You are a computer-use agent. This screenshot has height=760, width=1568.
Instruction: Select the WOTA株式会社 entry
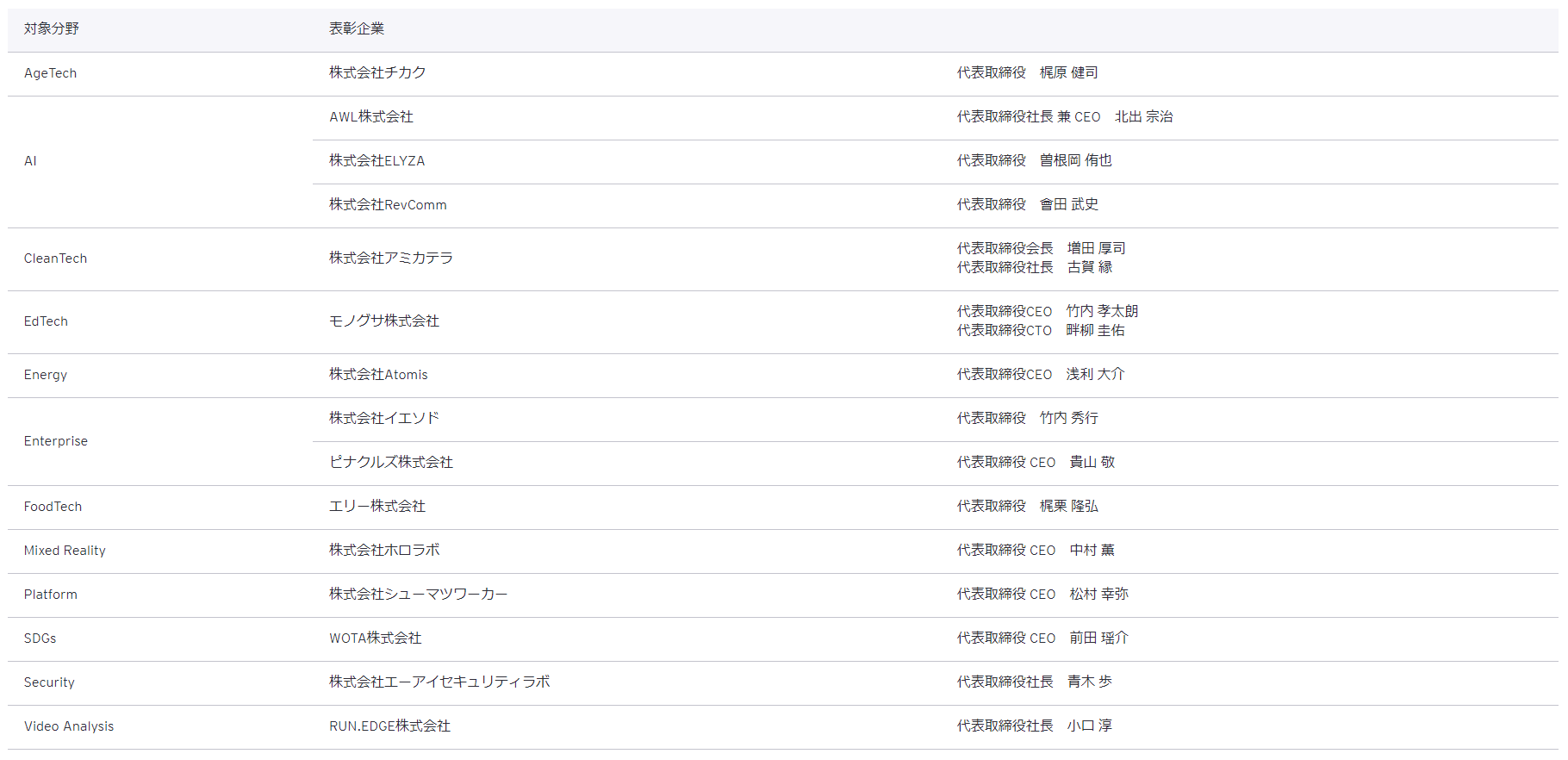(x=376, y=639)
